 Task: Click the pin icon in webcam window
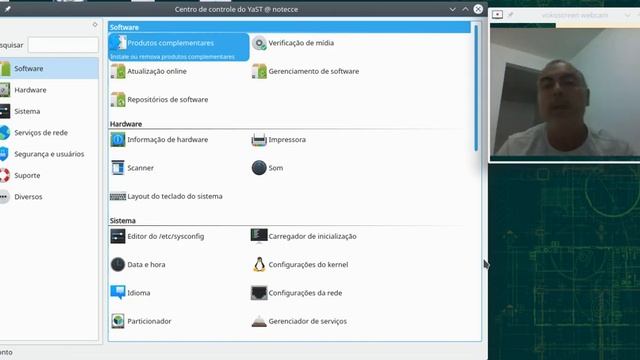pos(510,15)
